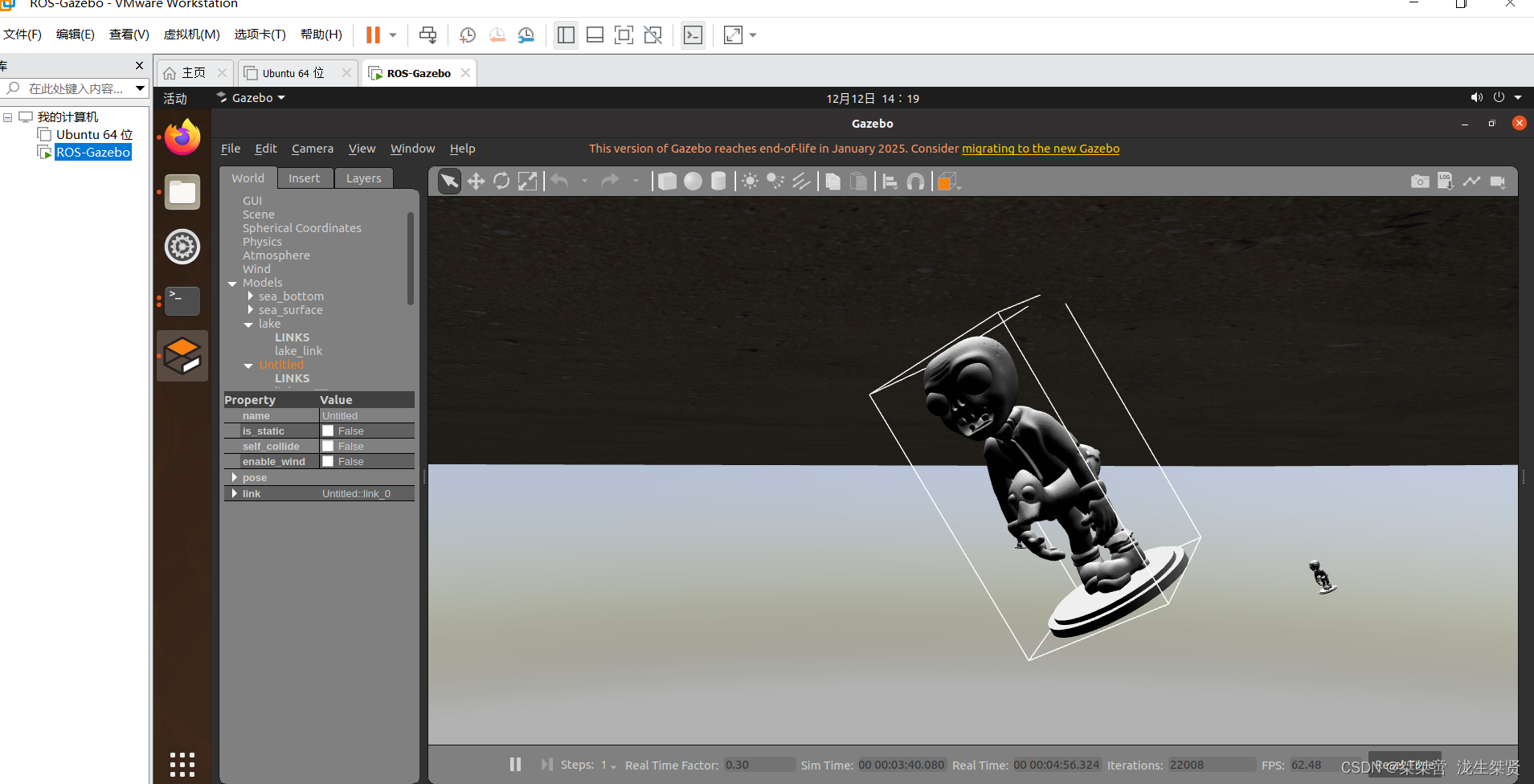Click the record video icon

pos(1498,182)
